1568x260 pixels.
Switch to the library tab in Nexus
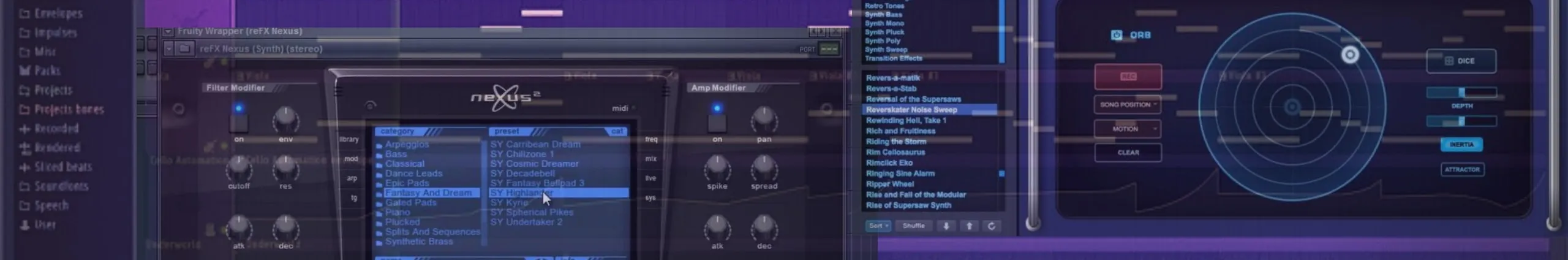tap(349, 139)
